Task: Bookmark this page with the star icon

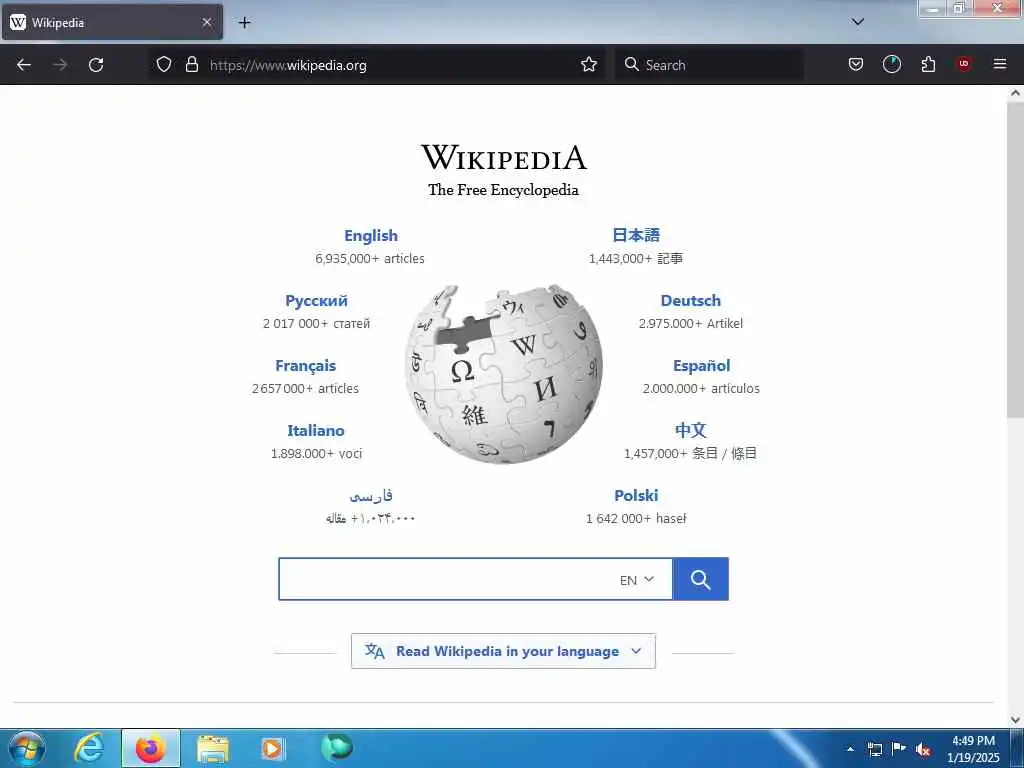Action: coord(588,64)
